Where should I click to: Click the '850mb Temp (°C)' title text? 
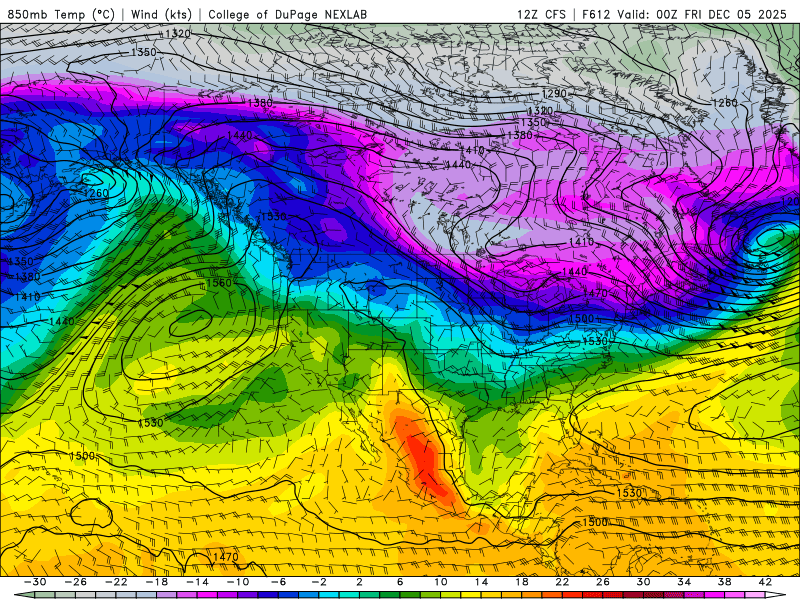(61, 14)
